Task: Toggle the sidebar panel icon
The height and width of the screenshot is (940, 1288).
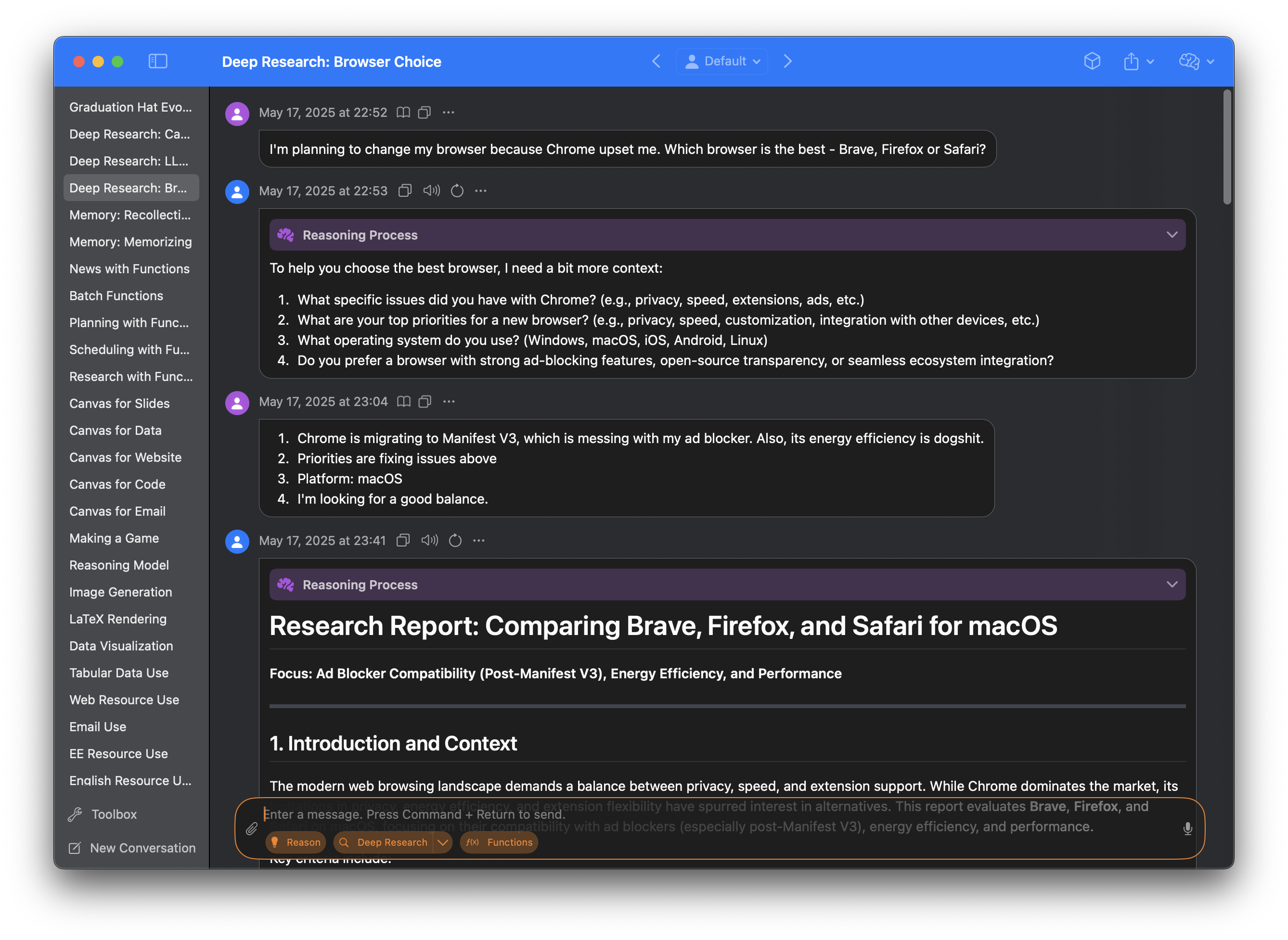Action: 158,61
